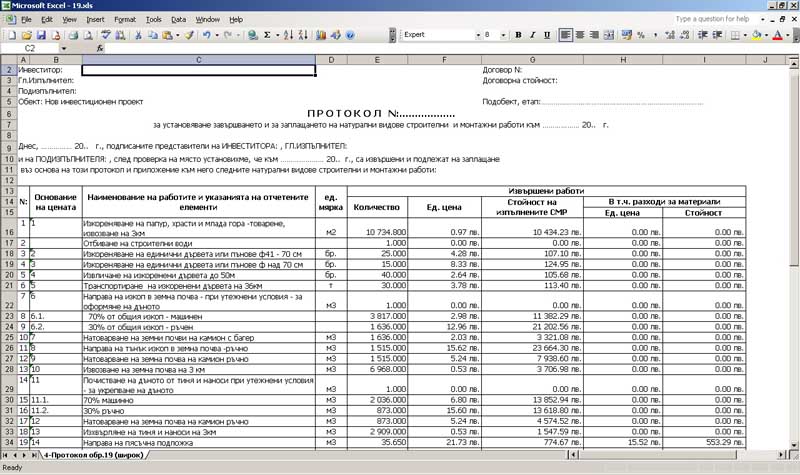Create a new blank workbook
Viewport: 800px width, 475px height.
pos(12,35)
